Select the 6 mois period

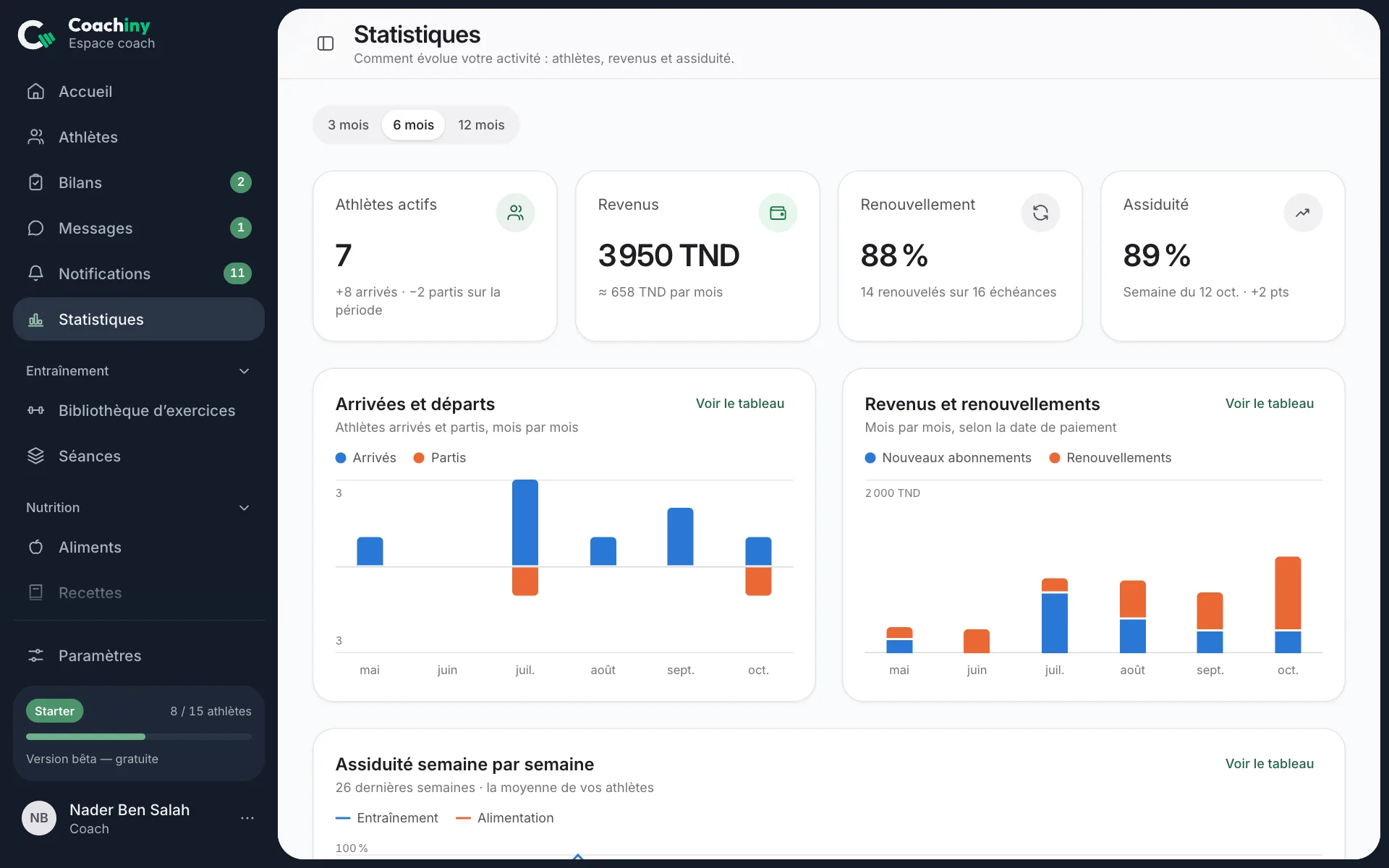(413, 125)
